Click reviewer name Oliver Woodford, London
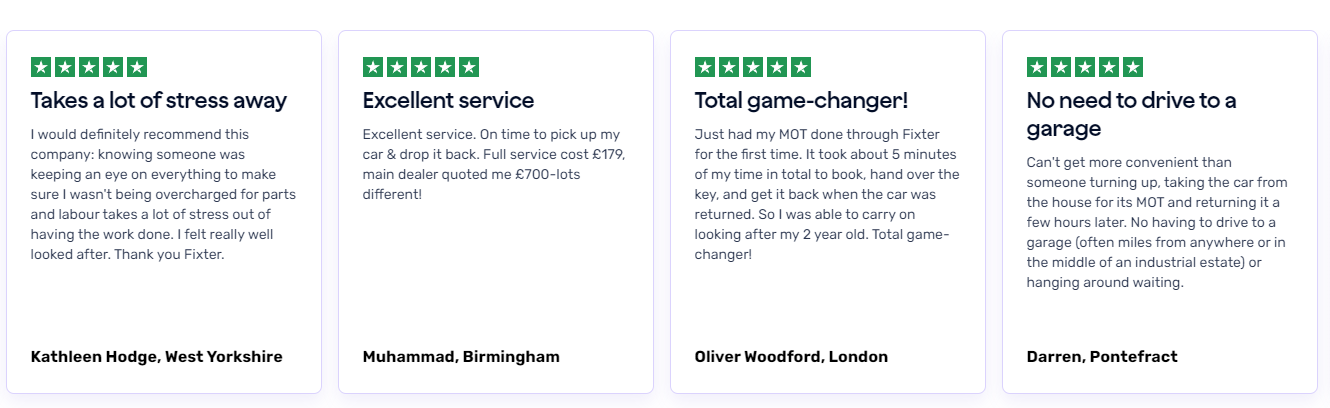Screen dimensions: 1330x408 [791, 357]
